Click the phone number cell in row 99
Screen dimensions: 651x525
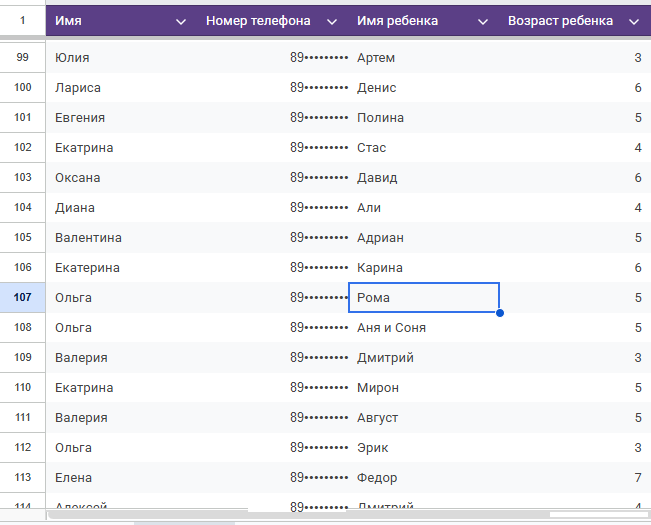[x=273, y=58]
